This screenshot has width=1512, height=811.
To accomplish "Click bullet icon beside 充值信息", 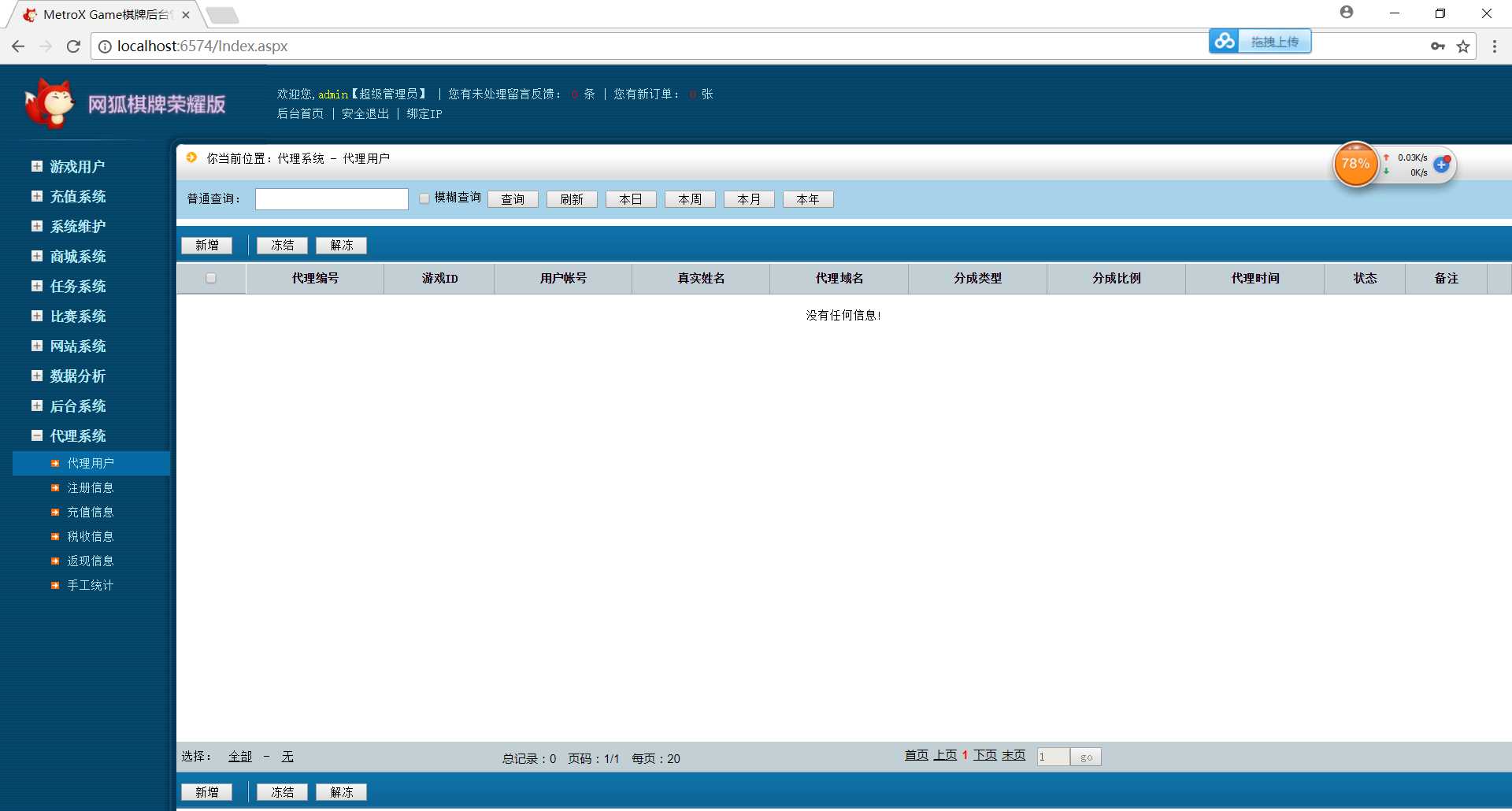I will [x=55, y=513].
